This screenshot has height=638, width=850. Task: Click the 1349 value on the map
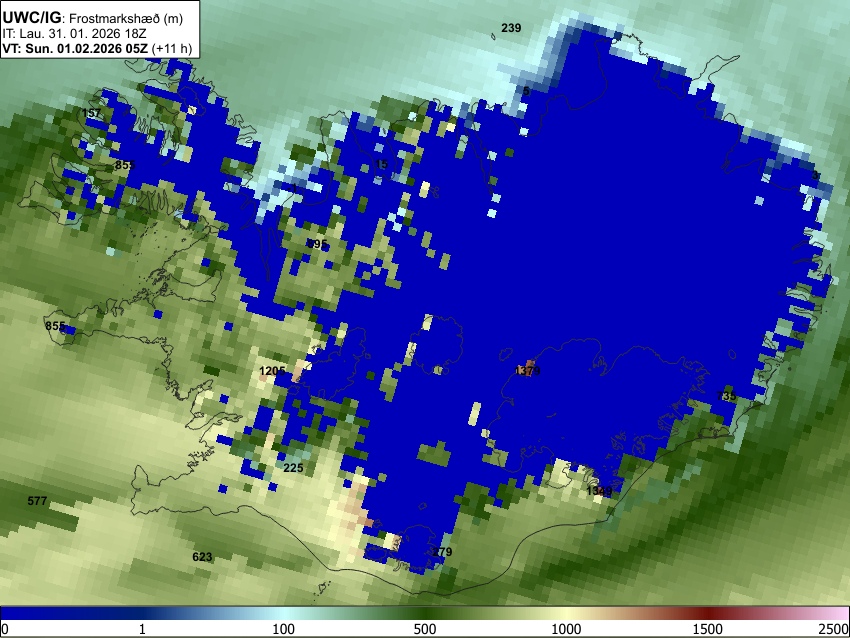click(599, 491)
